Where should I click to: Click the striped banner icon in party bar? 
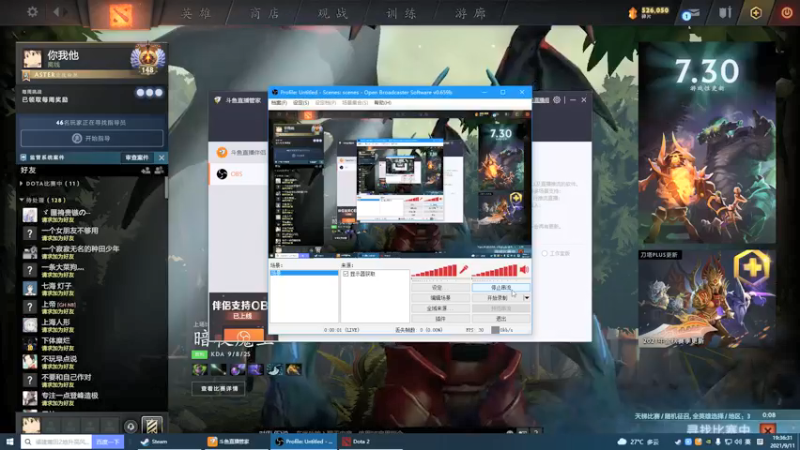[152, 426]
